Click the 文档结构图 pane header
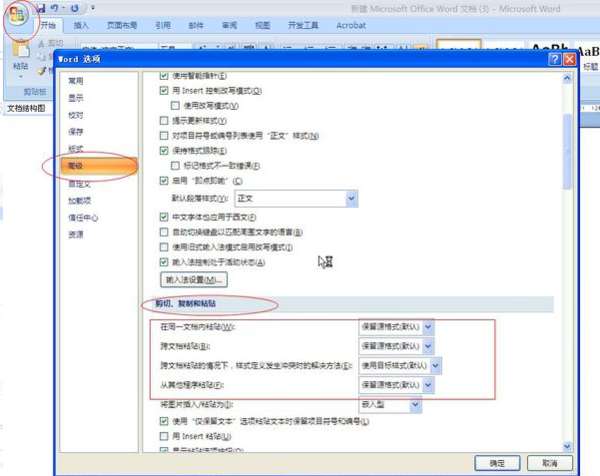Viewport: 600px width, 476px height. pos(26,108)
